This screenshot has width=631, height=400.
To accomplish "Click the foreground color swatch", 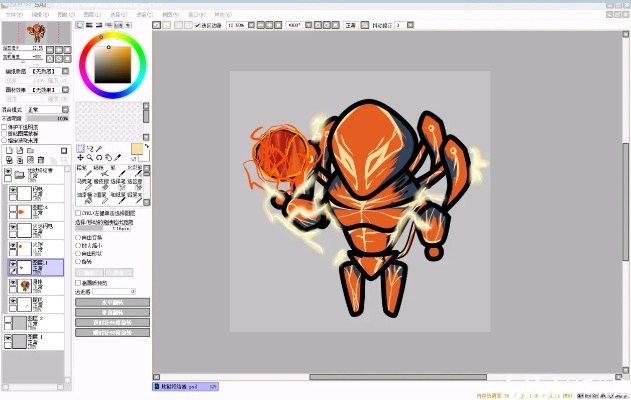I will coord(136,149).
